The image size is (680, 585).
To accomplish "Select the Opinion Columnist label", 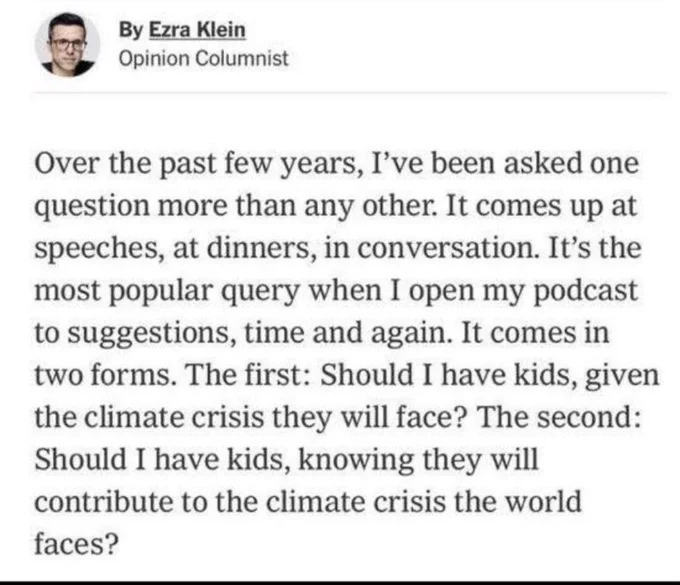I will (x=203, y=59).
